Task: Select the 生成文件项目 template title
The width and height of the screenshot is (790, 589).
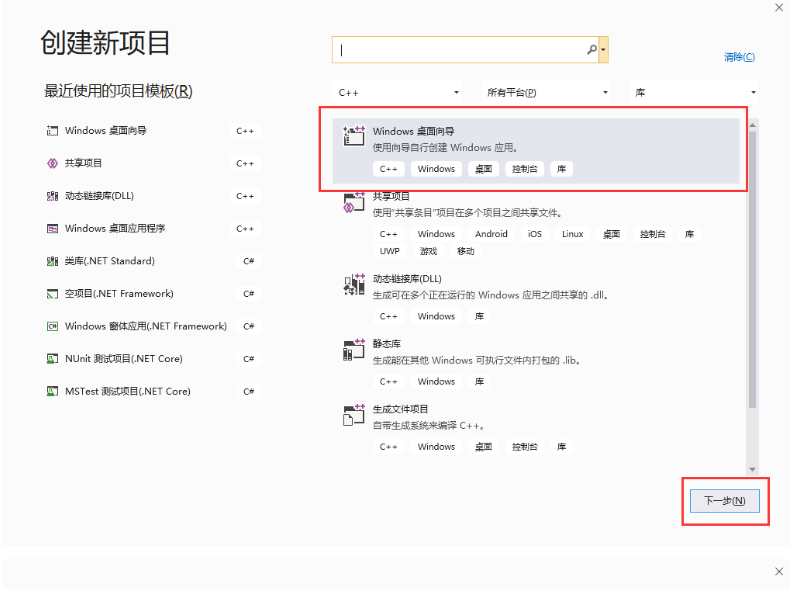Action: [400, 409]
